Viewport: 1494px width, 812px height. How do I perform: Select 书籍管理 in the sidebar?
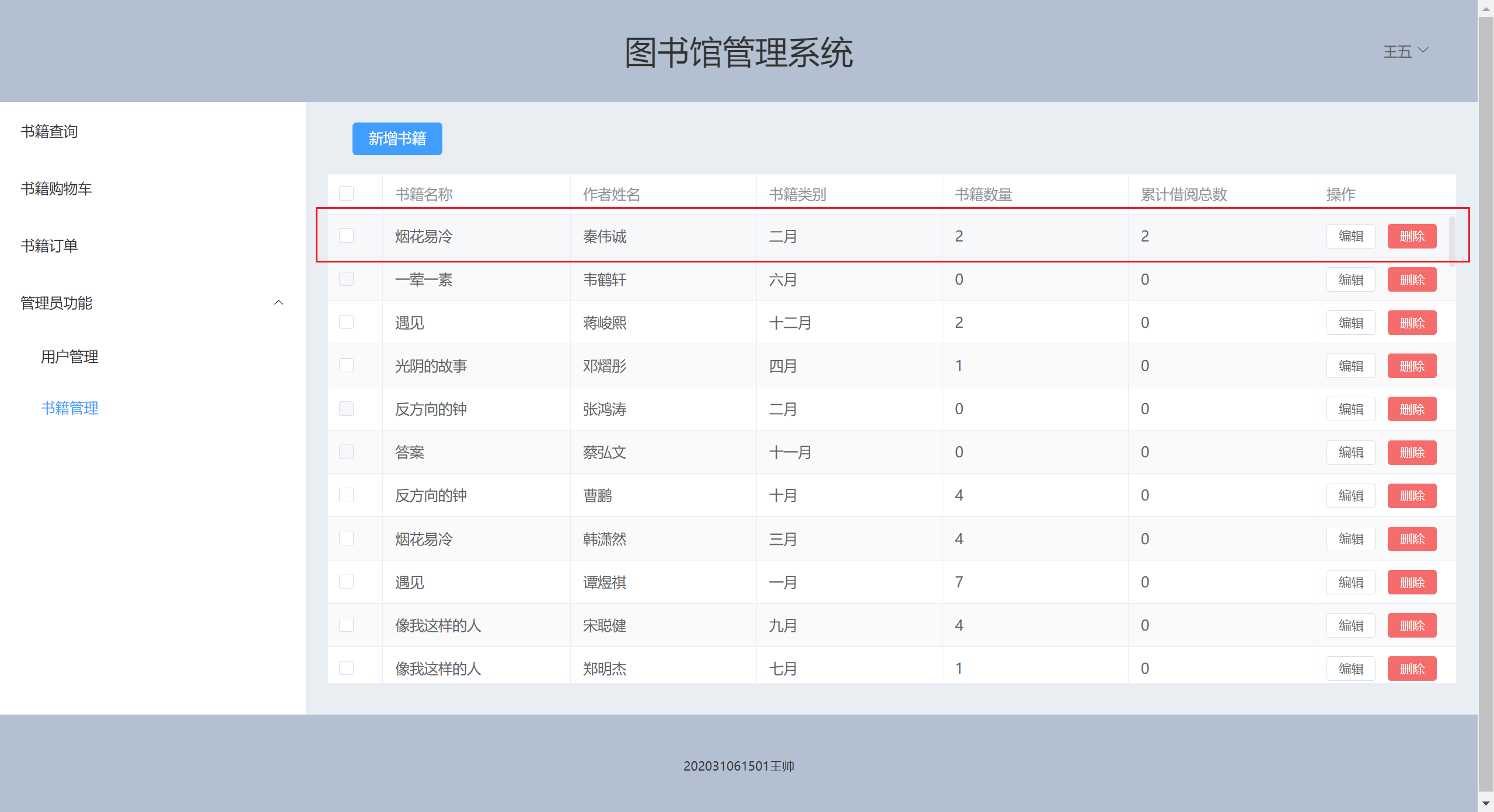[69, 408]
